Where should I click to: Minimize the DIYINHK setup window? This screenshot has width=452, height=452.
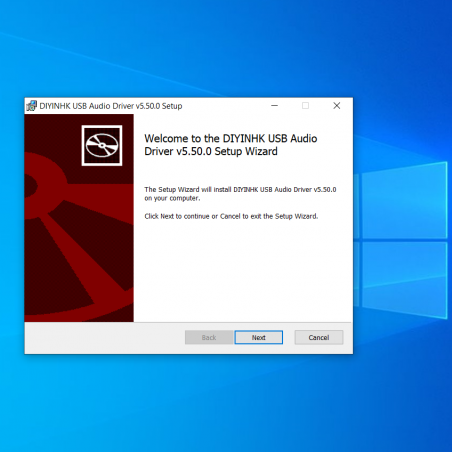pos(275,106)
